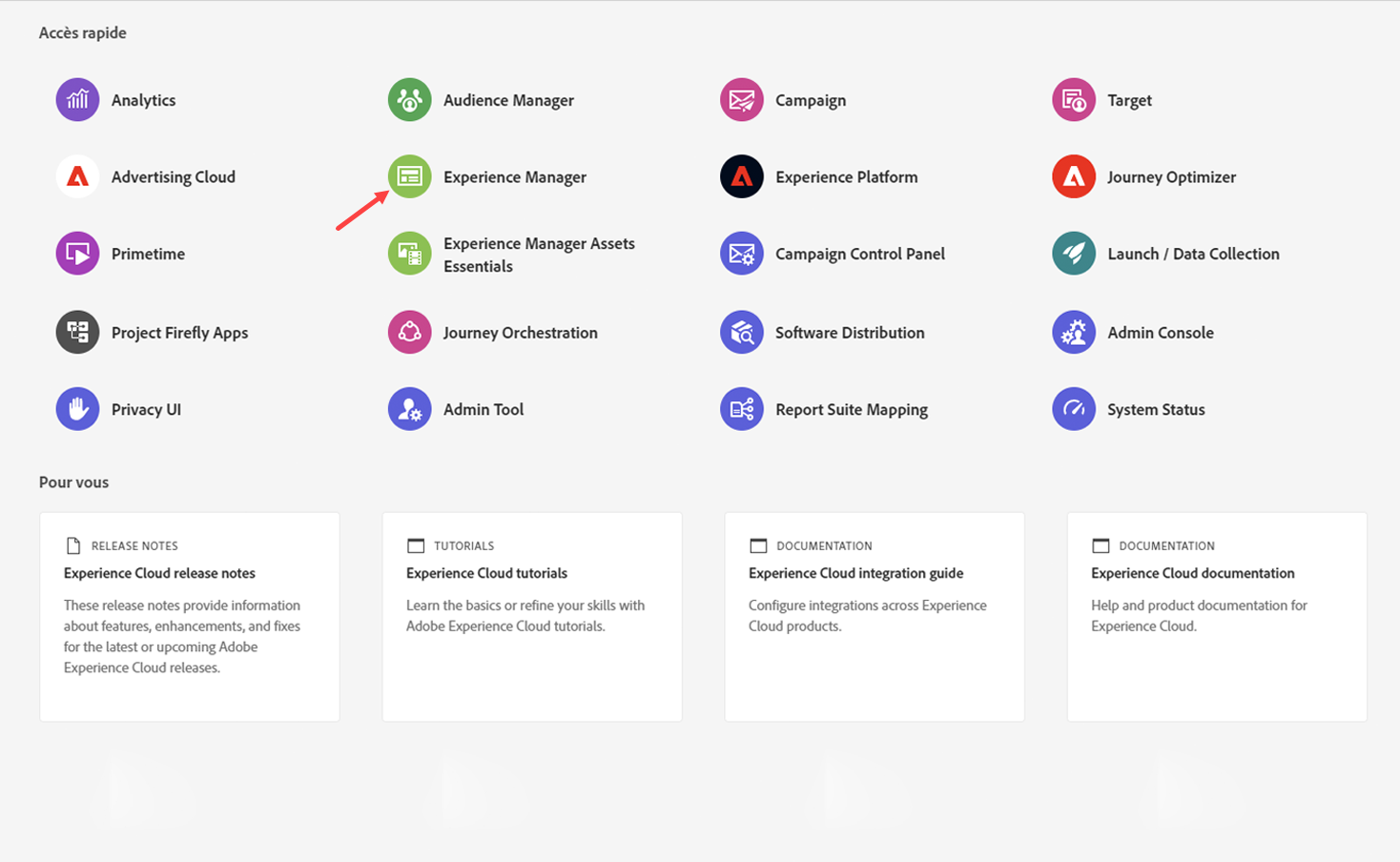
Task: Open the Experience Manager green icon
Action: [x=409, y=176]
